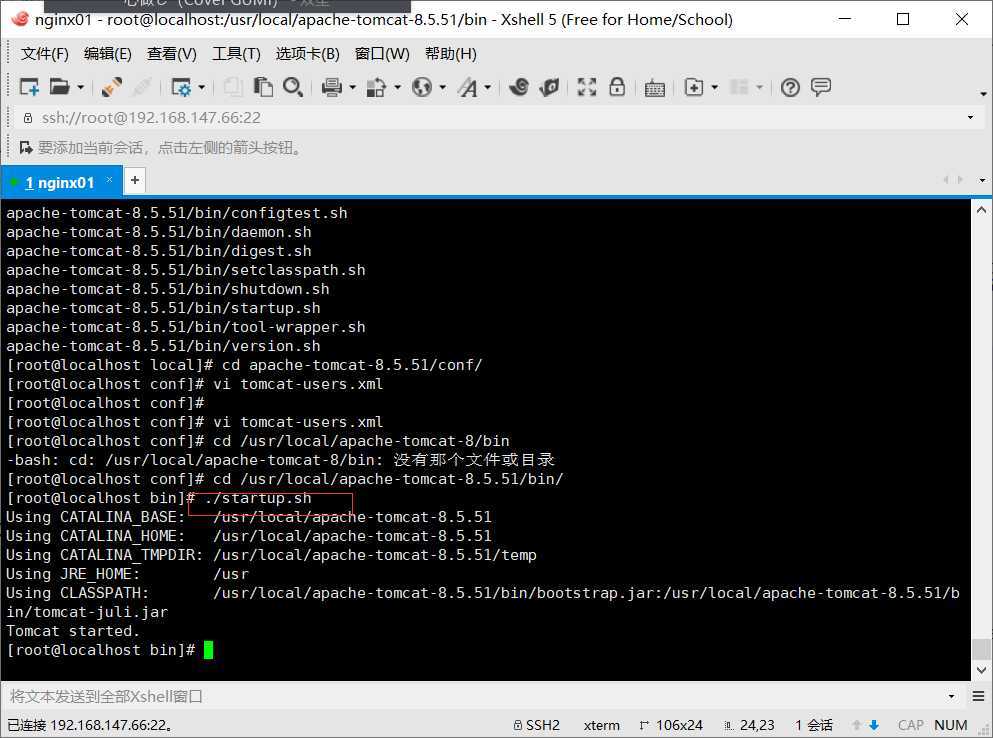Open the 工具(T) menu
993x738 pixels.
coord(236,54)
